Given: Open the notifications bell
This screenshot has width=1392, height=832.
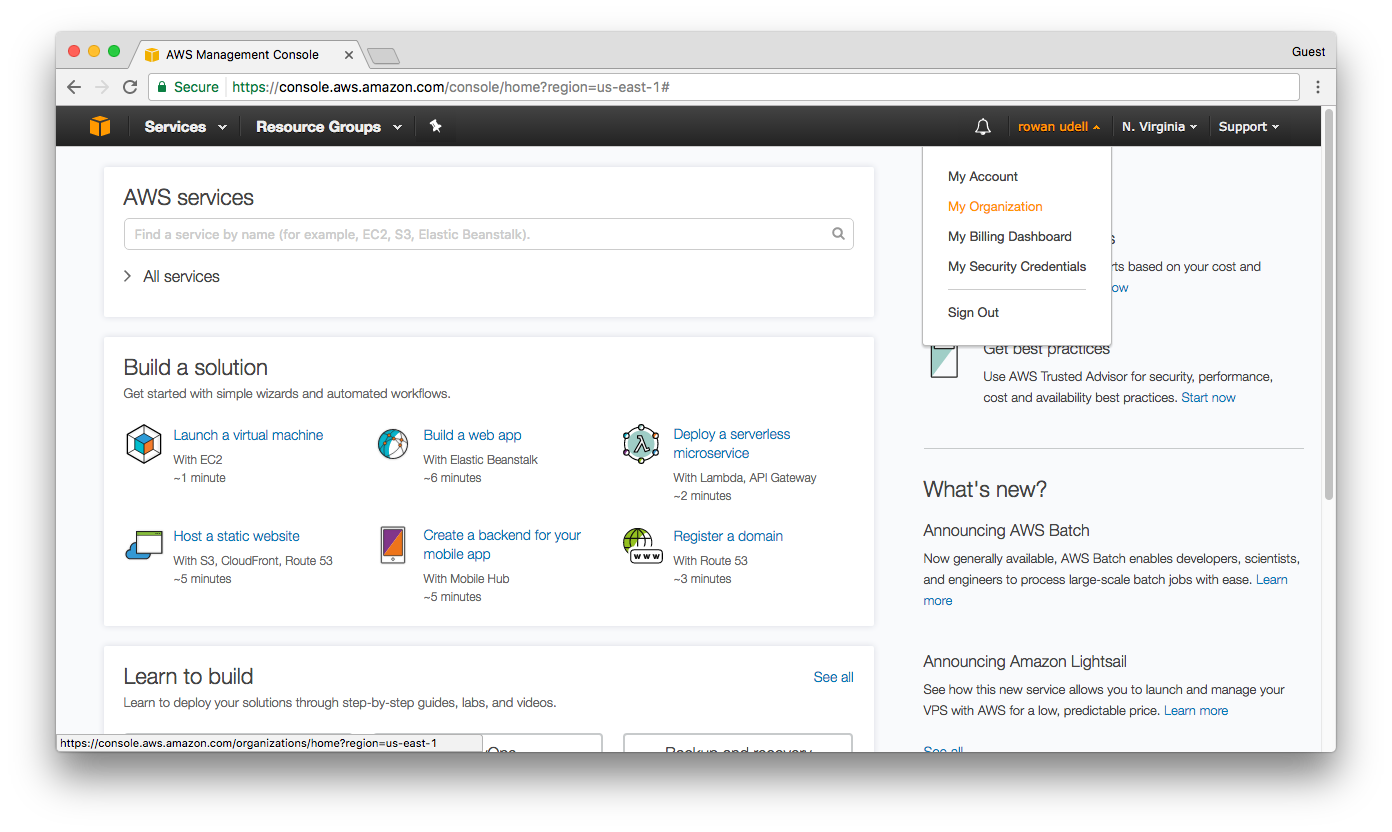Looking at the screenshot, I should pos(983,127).
